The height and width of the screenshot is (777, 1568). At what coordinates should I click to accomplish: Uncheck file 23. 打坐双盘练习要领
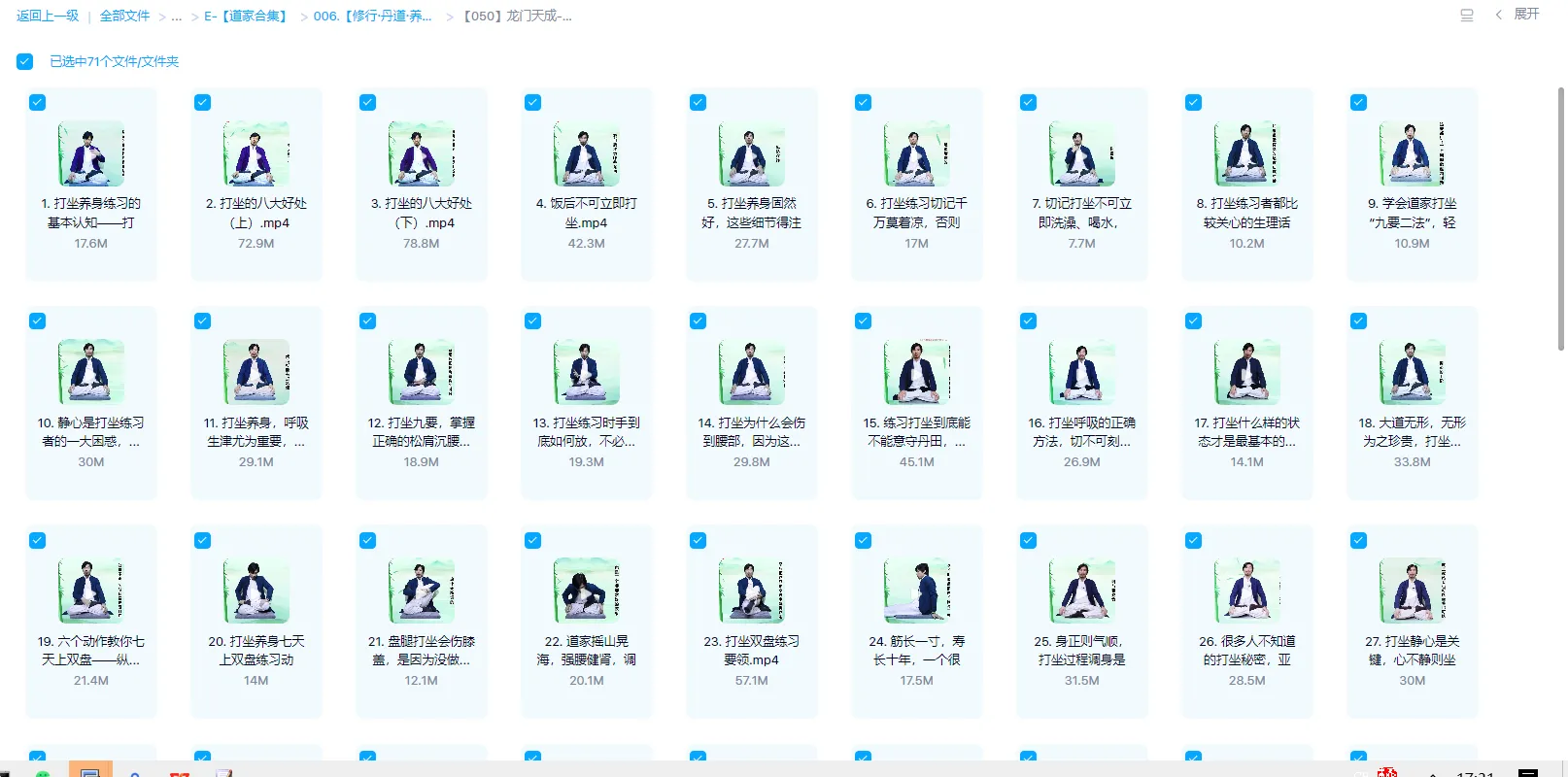(x=699, y=540)
